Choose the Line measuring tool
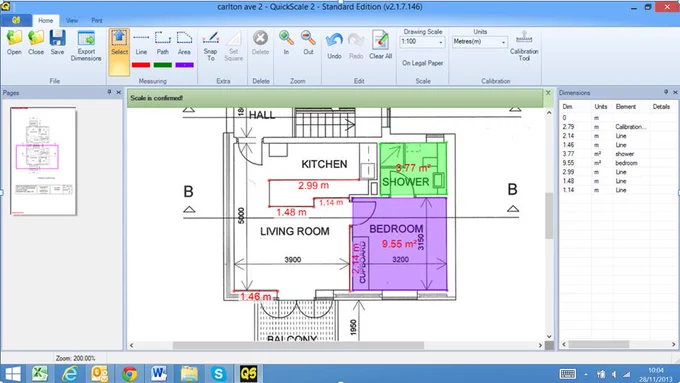 [141, 43]
